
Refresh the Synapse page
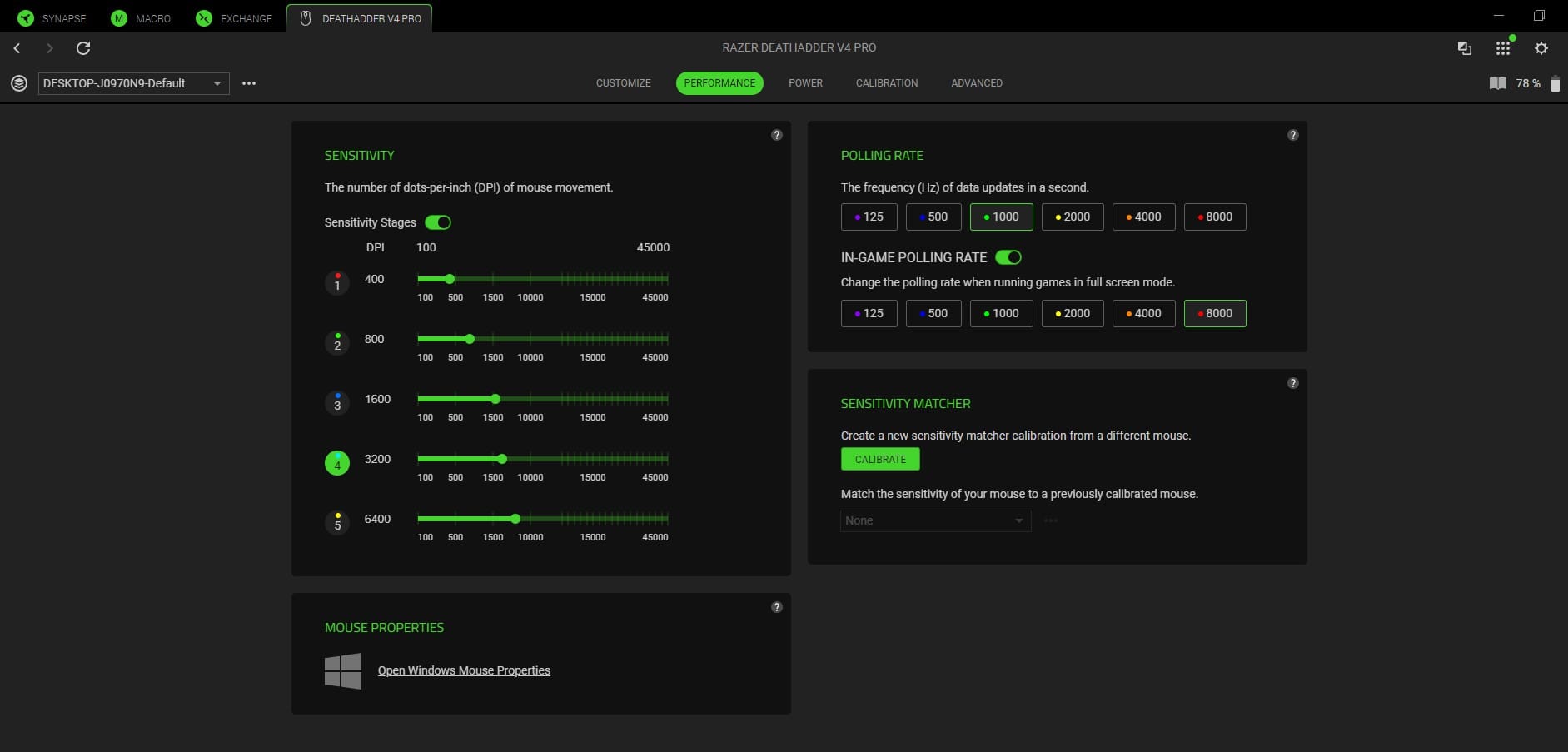coord(83,48)
